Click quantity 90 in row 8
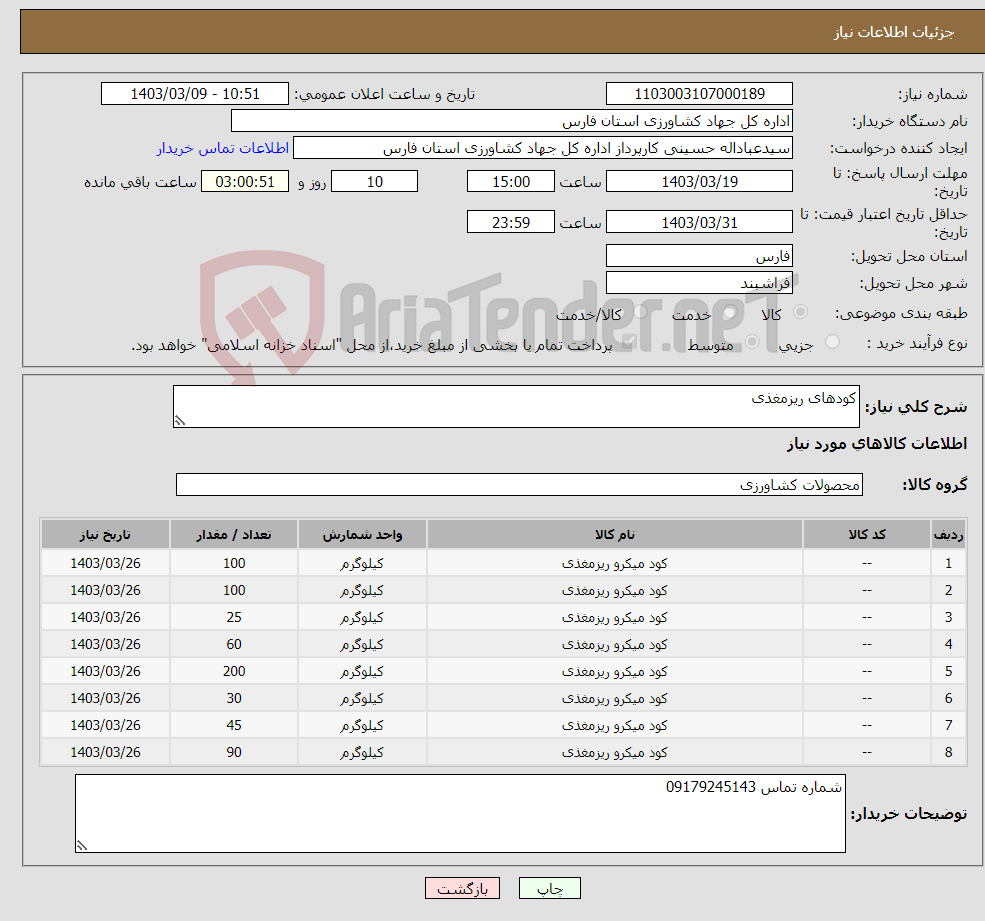This screenshot has height=921, width=985. click(x=234, y=752)
